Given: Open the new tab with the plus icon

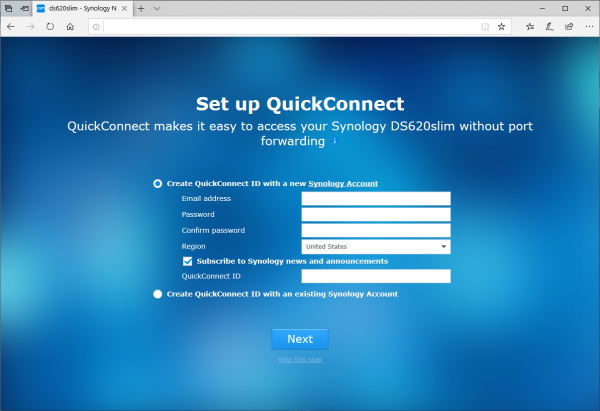Looking at the screenshot, I should tap(140, 8).
